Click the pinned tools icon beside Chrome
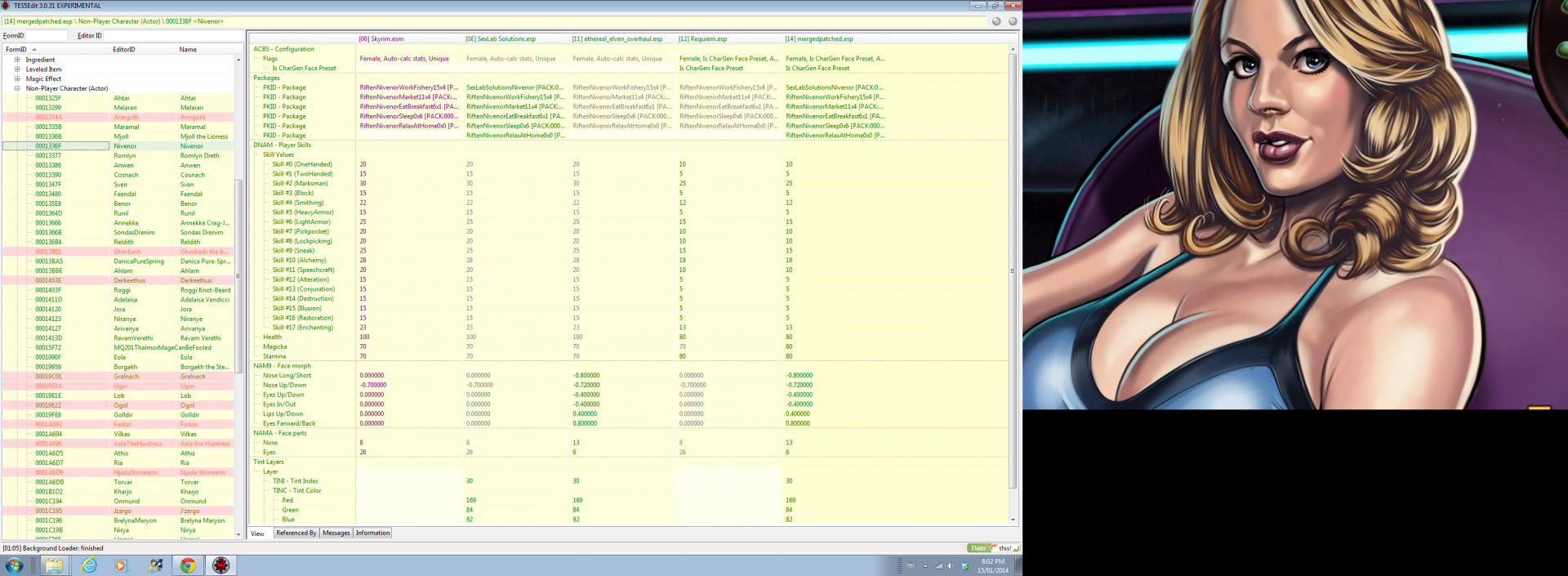The image size is (1568, 576). coord(154,565)
